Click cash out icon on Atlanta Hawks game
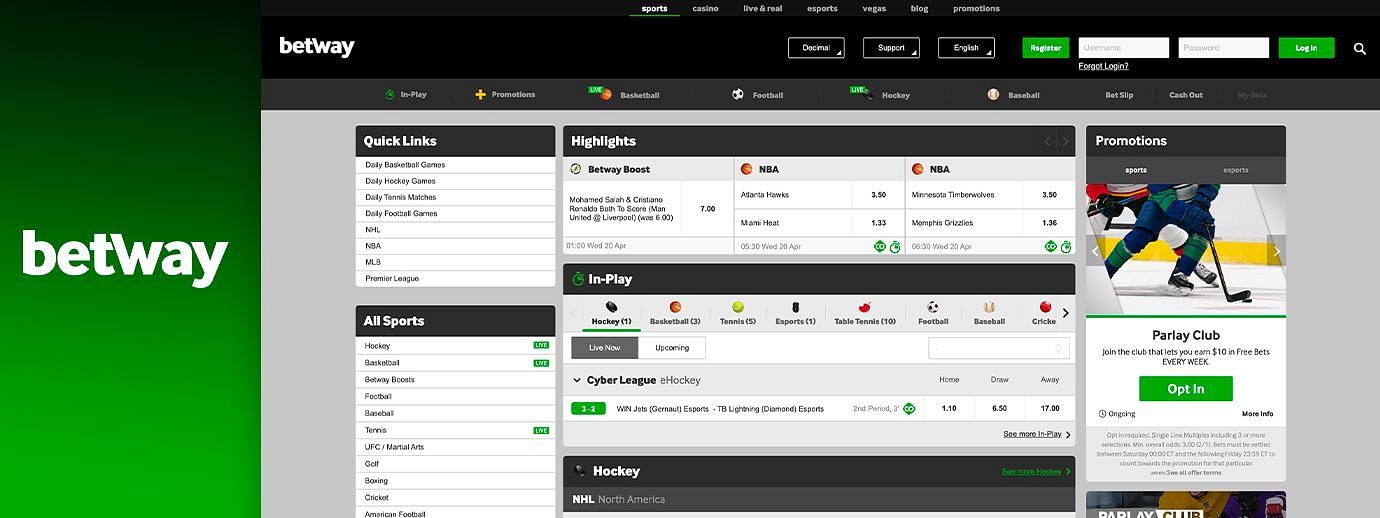The image size is (1380, 518). click(x=879, y=246)
